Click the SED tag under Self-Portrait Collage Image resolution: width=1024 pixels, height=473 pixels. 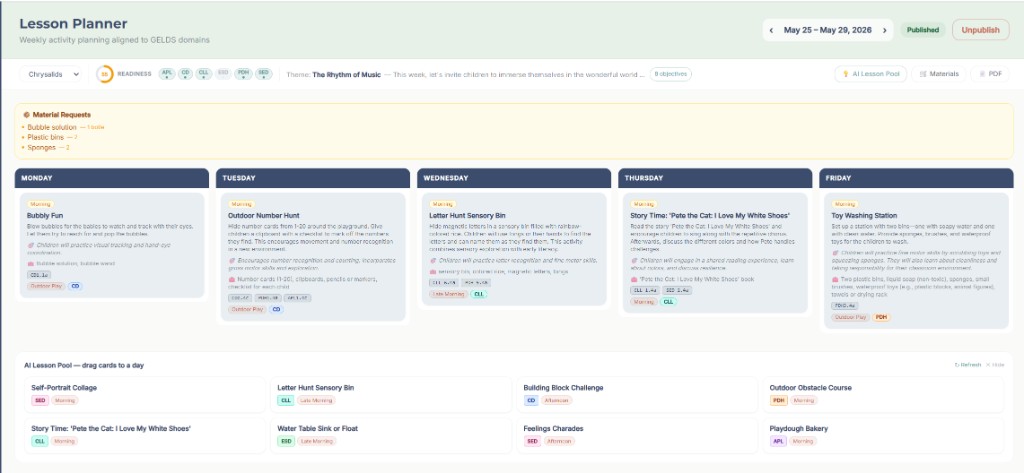click(x=40, y=400)
